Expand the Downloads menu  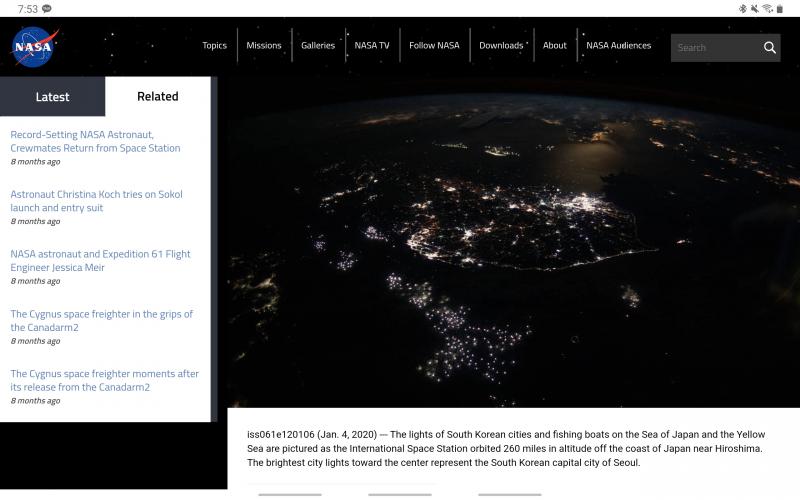click(x=501, y=46)
